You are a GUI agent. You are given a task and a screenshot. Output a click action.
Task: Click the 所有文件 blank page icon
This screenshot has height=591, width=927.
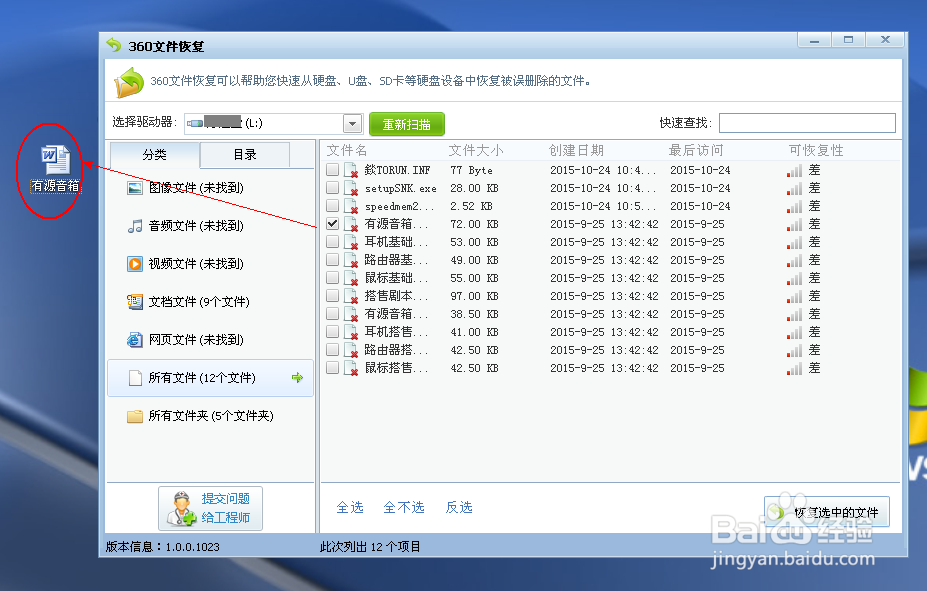pos(135,378)
